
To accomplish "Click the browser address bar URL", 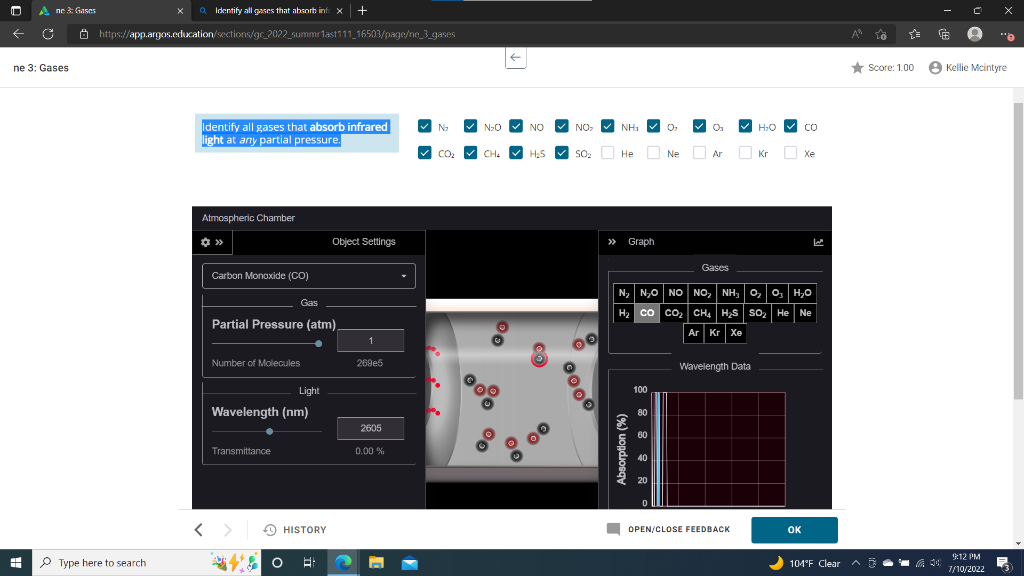I will point(277,34).
